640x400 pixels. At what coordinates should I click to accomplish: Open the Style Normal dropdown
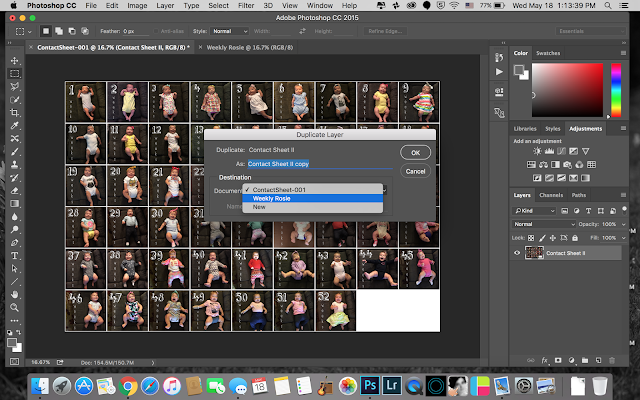coord(229,31)
